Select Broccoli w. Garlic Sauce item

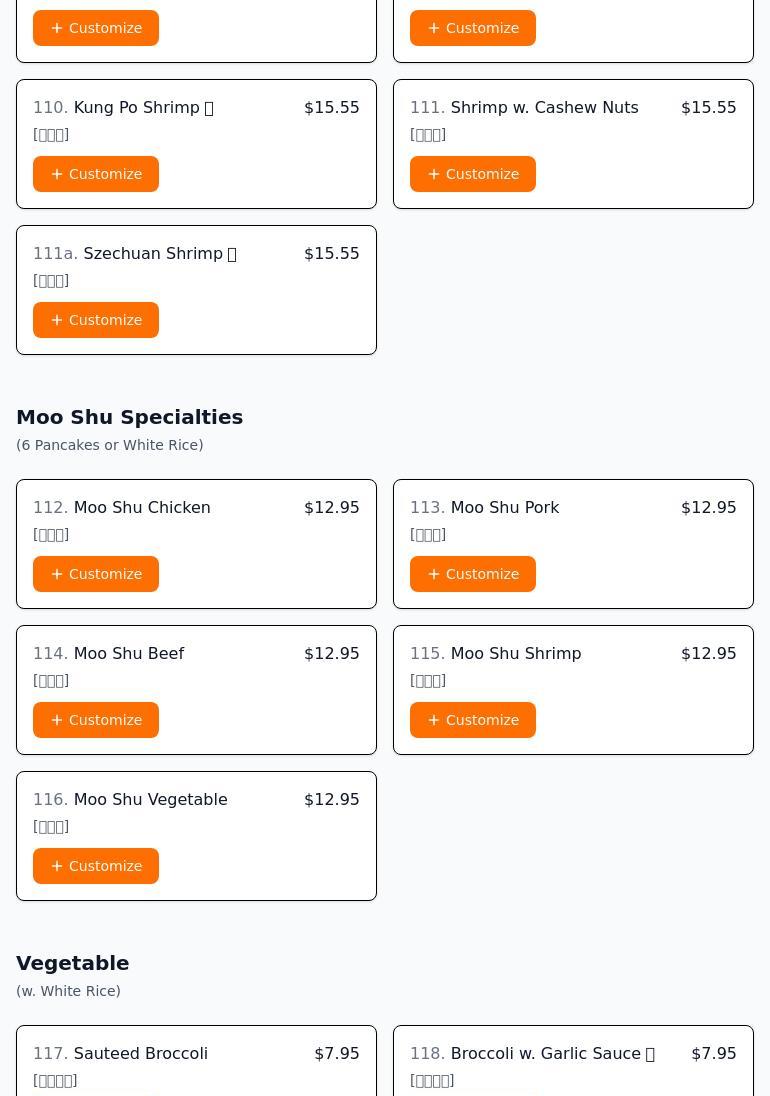(x=545, y=1053)
